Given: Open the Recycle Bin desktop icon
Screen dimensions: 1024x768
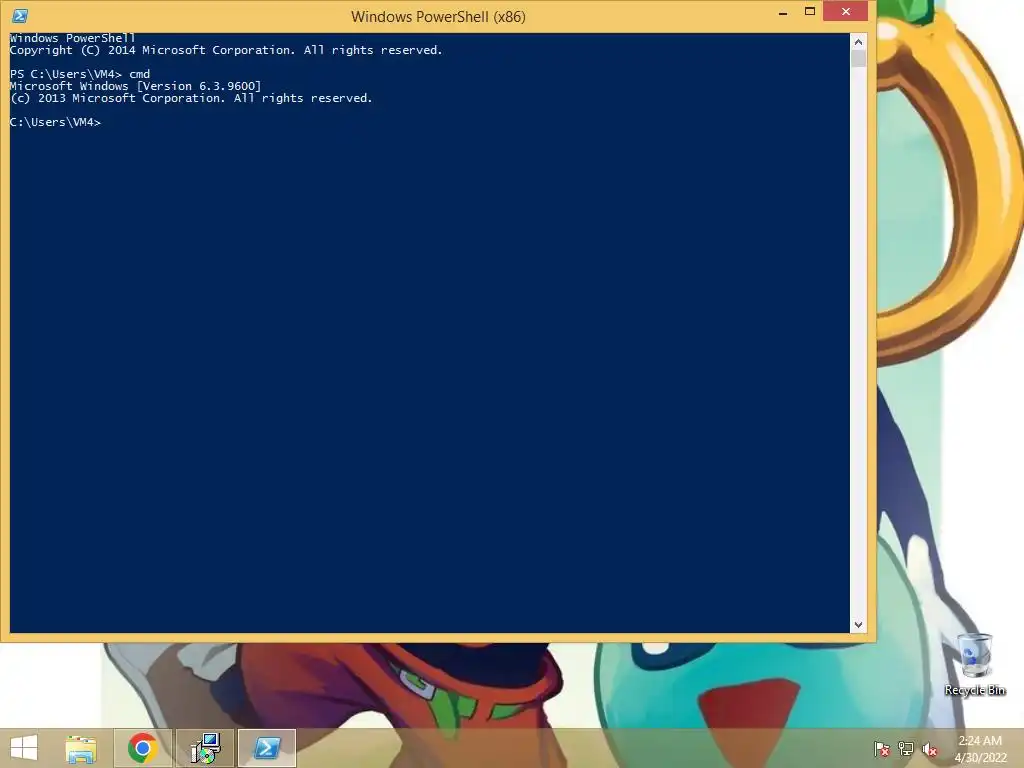Looking at the screenshot, I should pyautogui.click(x=975, y=665).
